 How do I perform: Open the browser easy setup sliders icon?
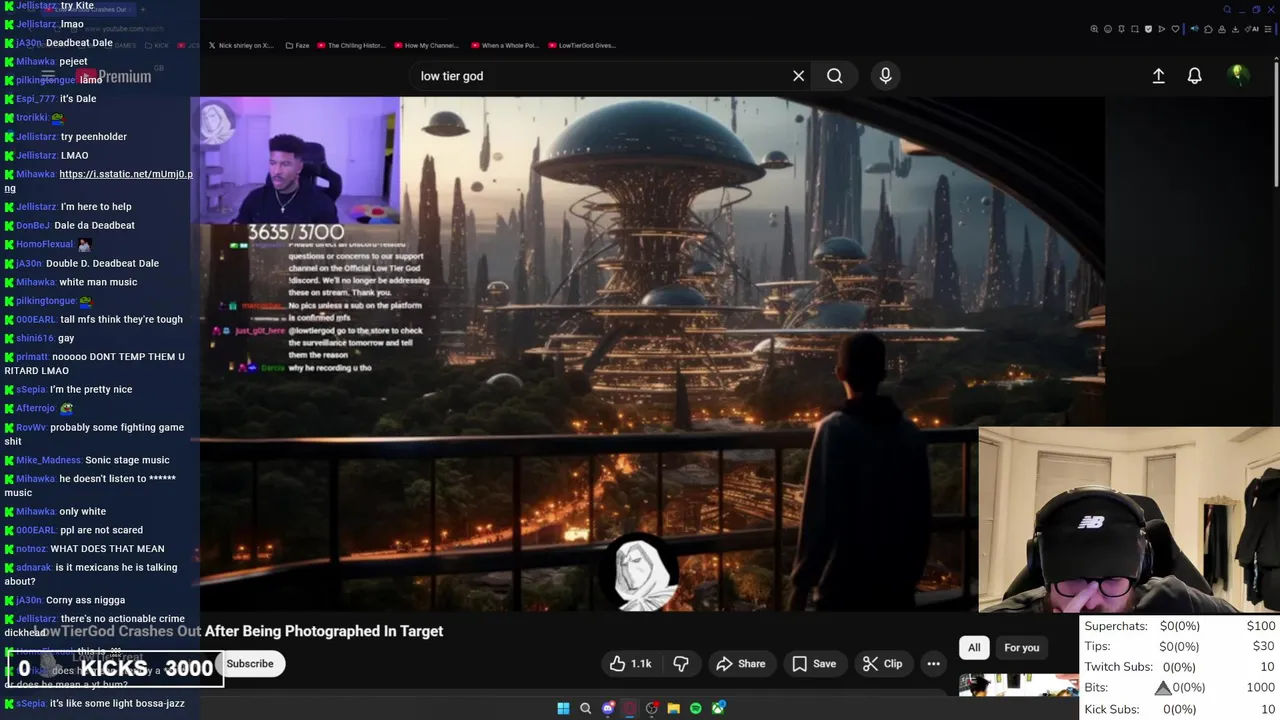1267,29
